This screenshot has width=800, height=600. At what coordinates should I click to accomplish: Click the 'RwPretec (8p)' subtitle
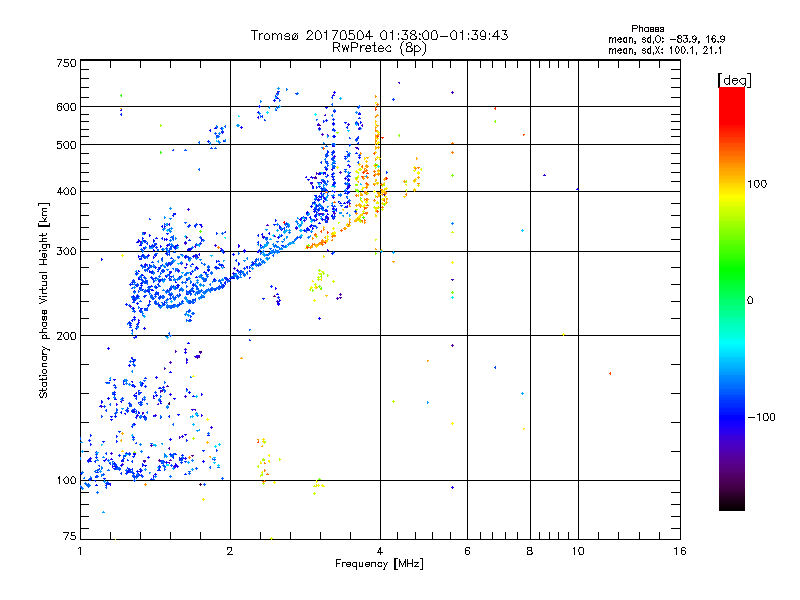tap(379, 48)
